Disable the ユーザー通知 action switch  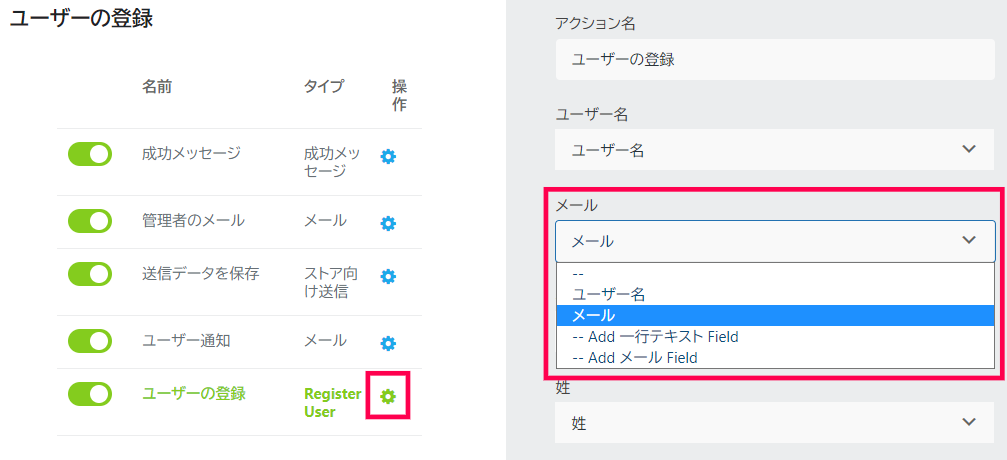pos(90,341)
